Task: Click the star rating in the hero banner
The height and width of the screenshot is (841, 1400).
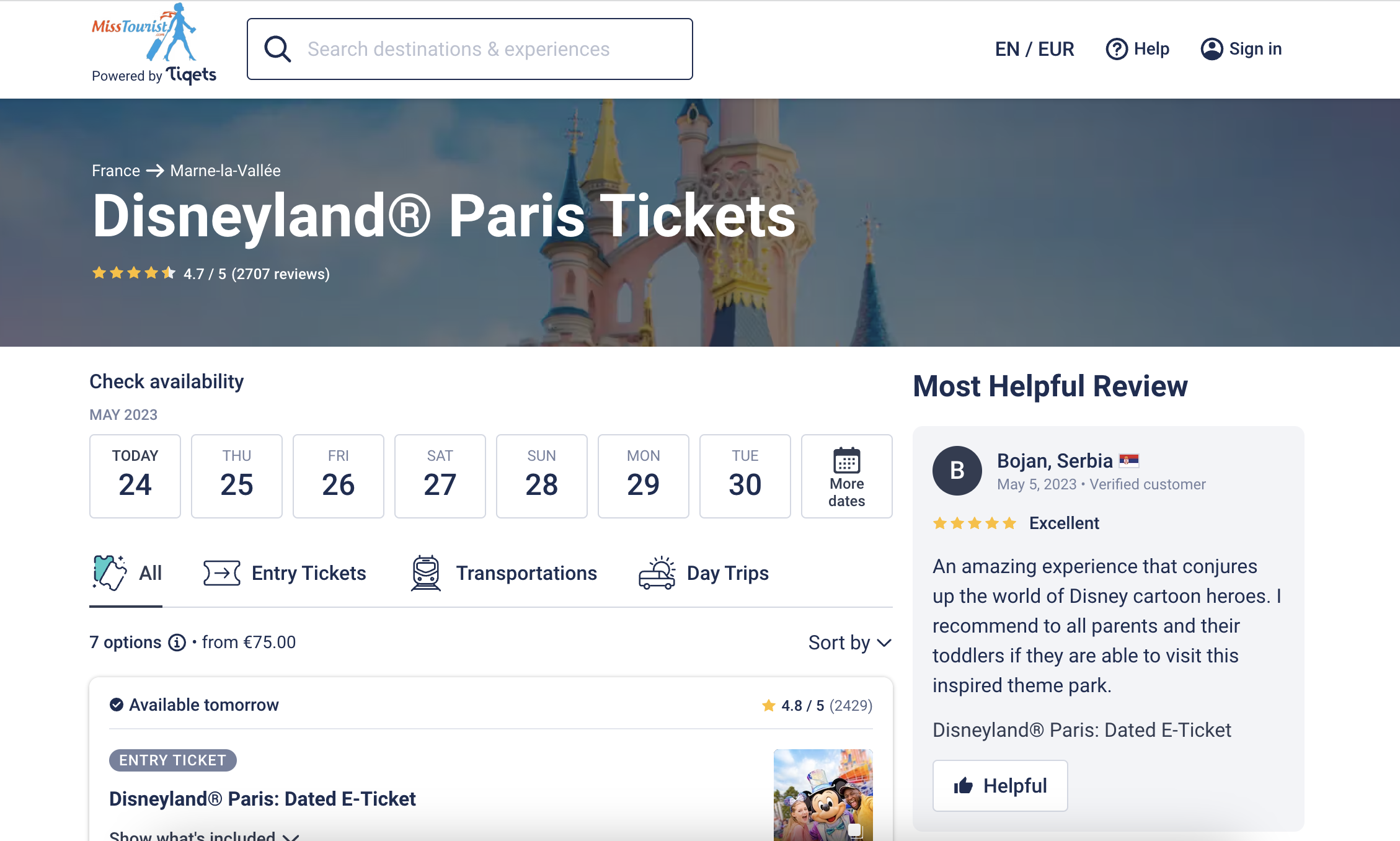Action: [x=134, y=273]
